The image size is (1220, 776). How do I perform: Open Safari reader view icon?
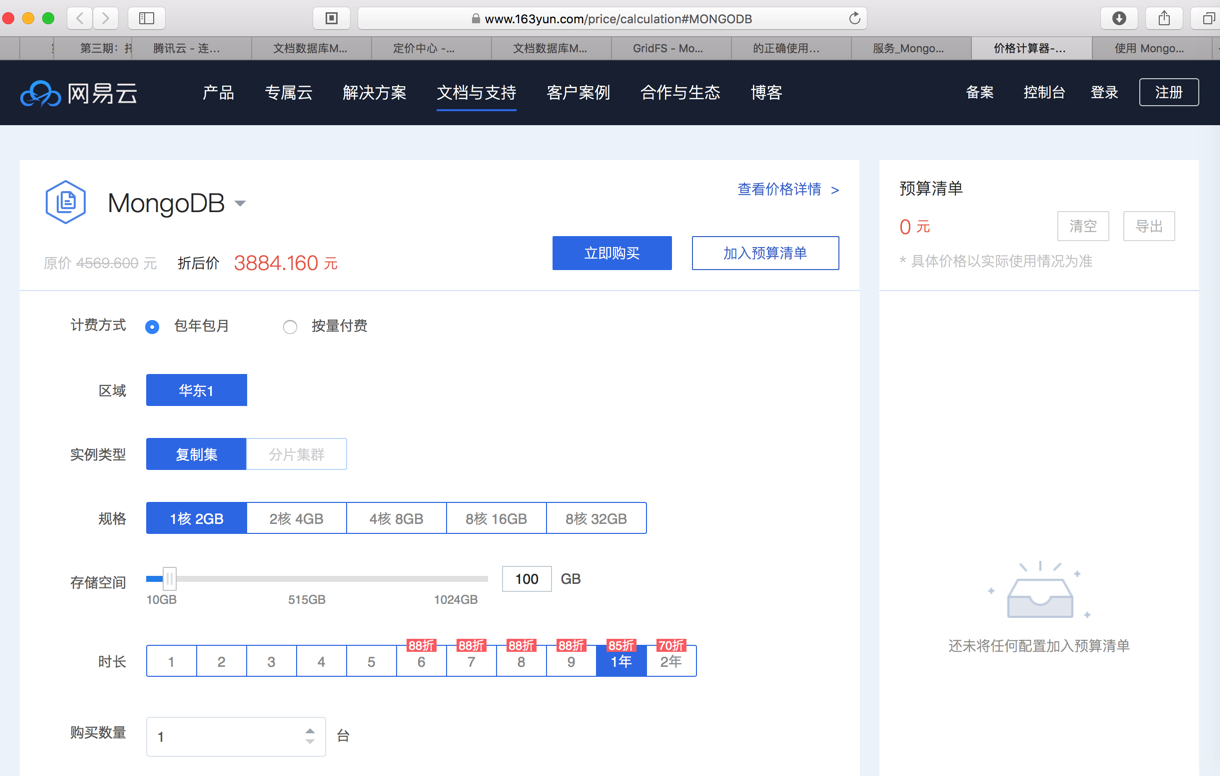point(332,18)
